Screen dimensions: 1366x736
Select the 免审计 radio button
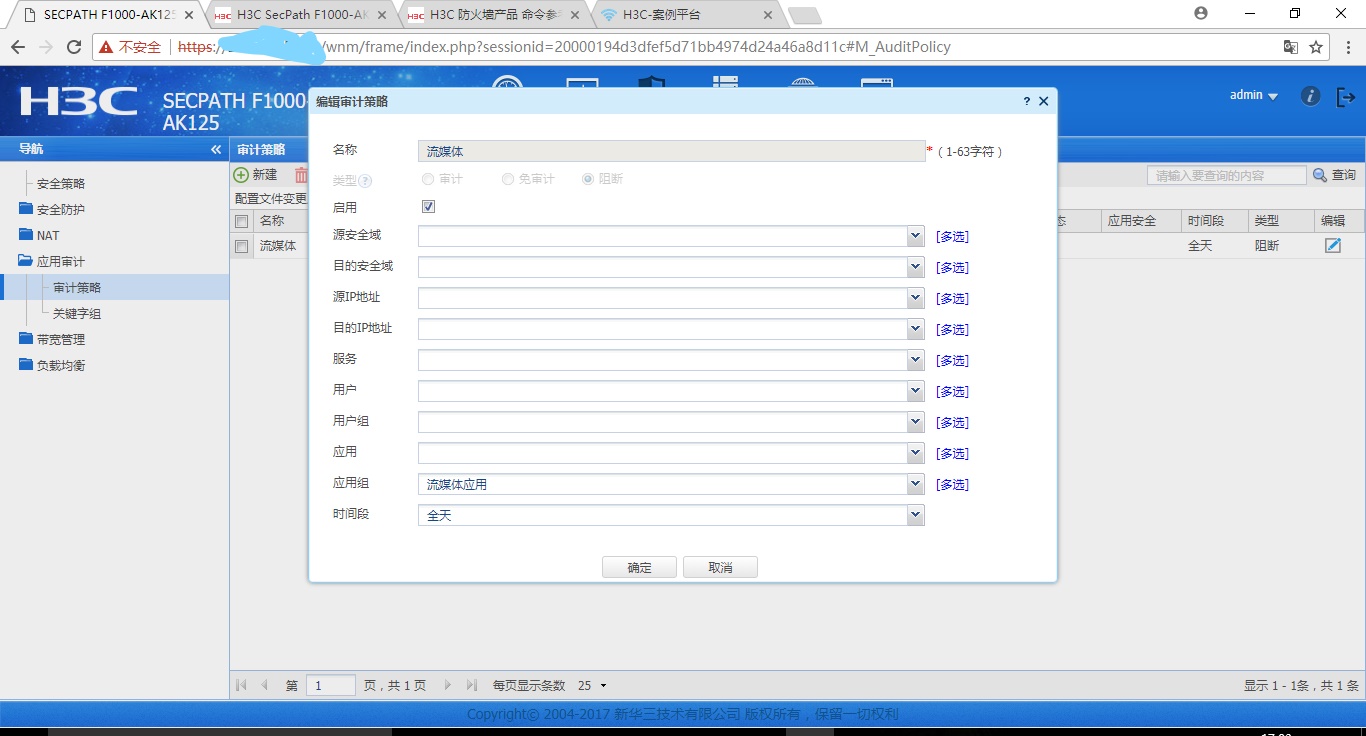tap(508, 179)
